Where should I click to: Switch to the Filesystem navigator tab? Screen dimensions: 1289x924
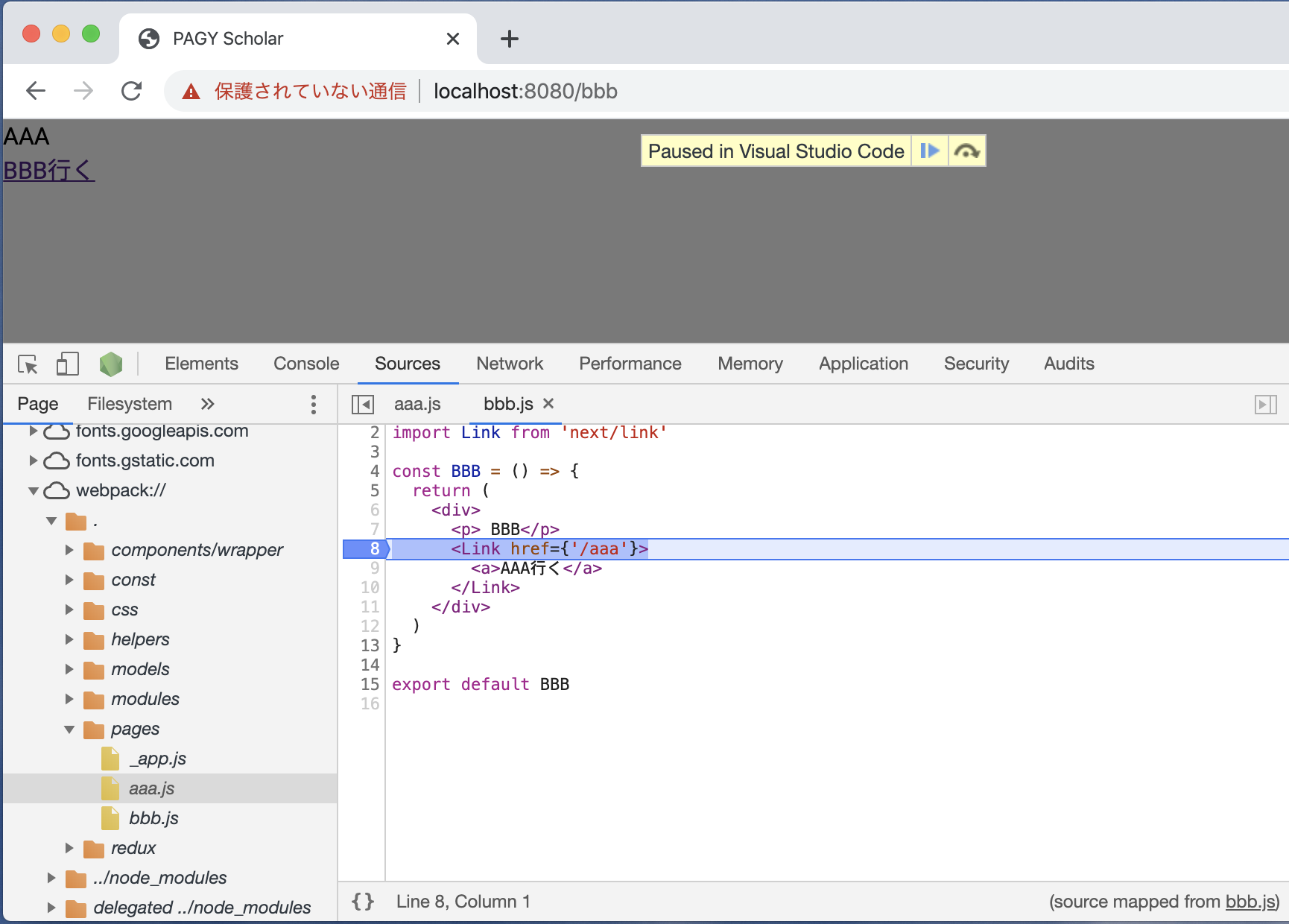point(130,404)
